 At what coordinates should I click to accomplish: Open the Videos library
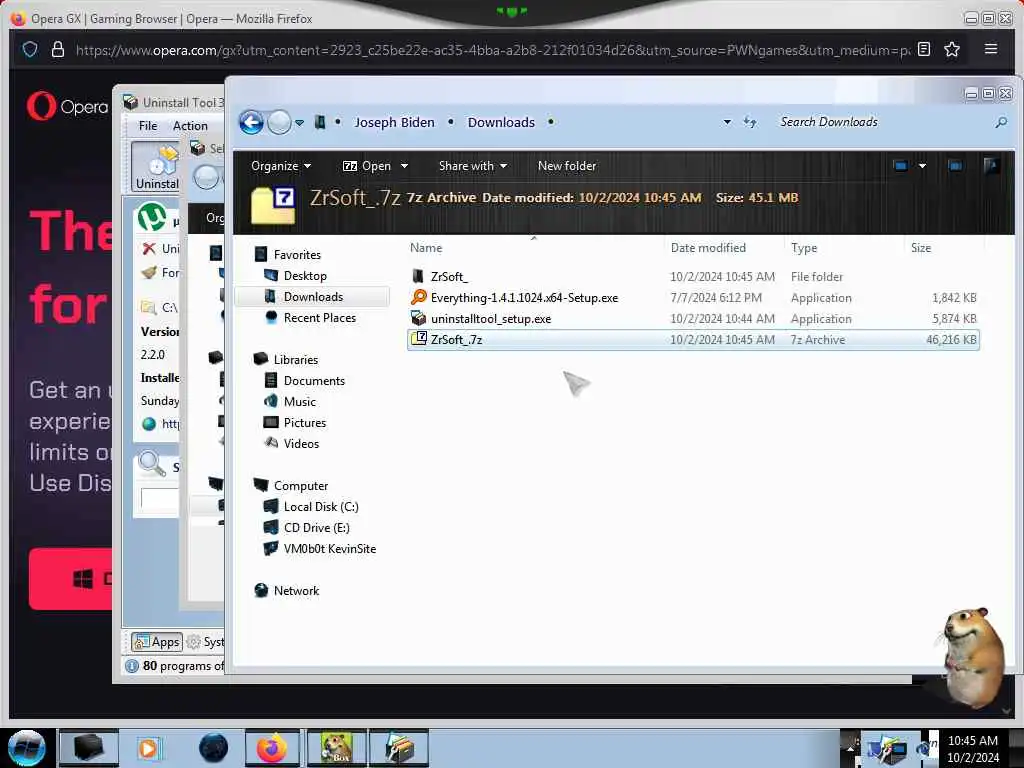click(x=301, y=443)
